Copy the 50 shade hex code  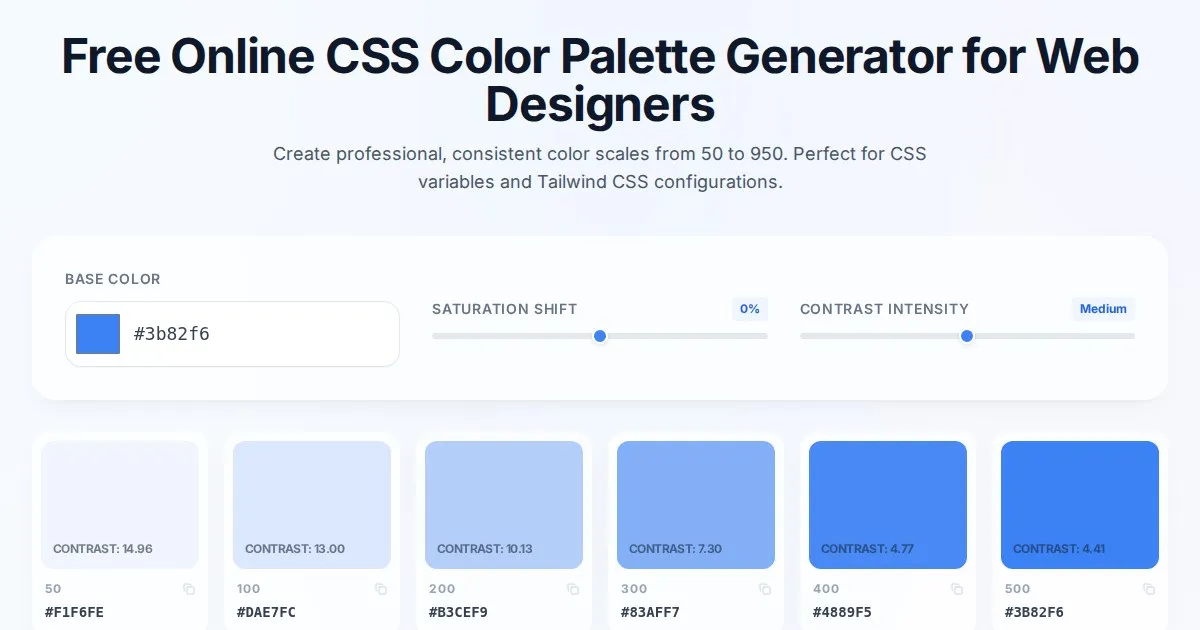pos(189,589)
